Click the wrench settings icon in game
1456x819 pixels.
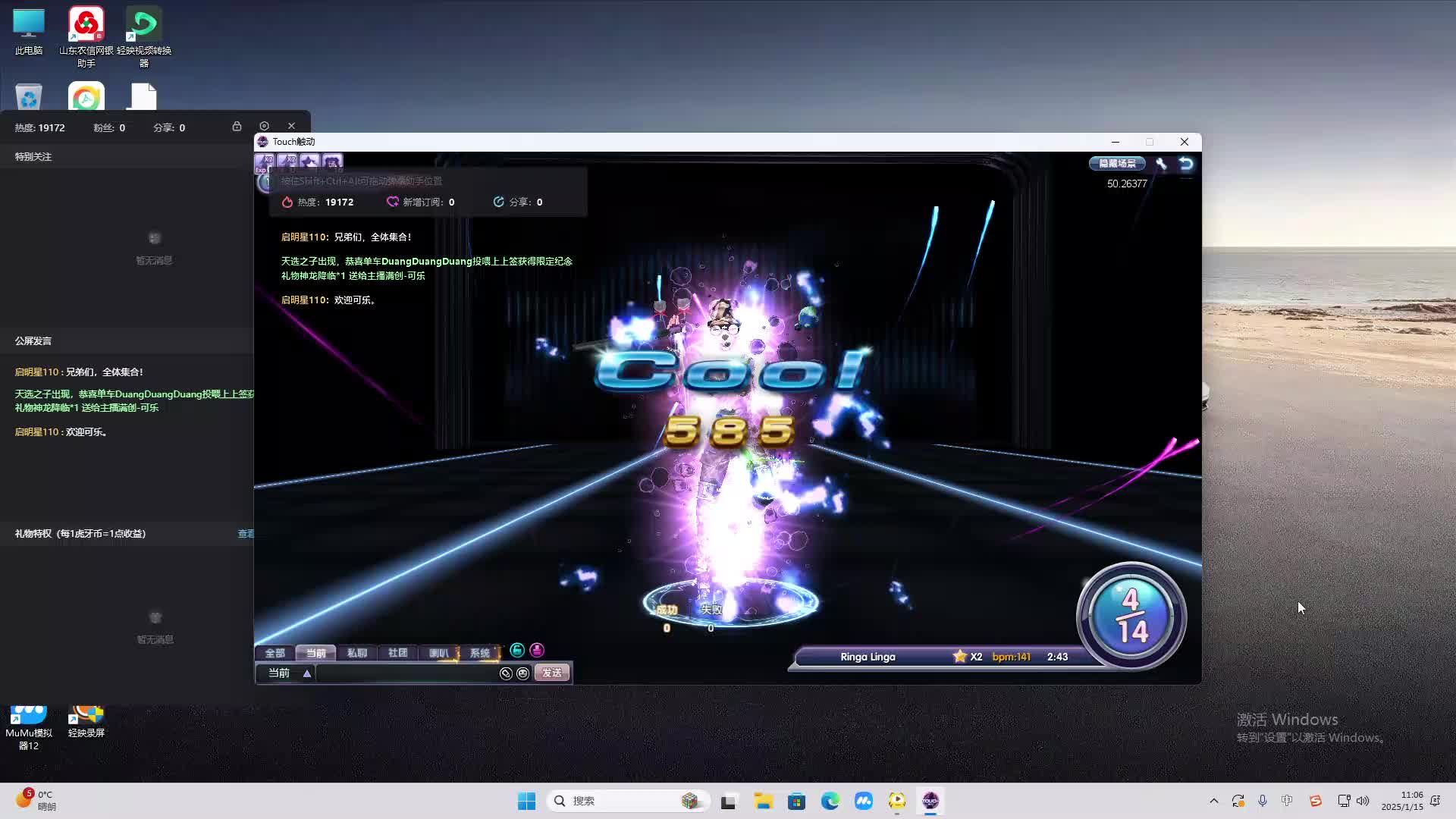pos(1161,163)
